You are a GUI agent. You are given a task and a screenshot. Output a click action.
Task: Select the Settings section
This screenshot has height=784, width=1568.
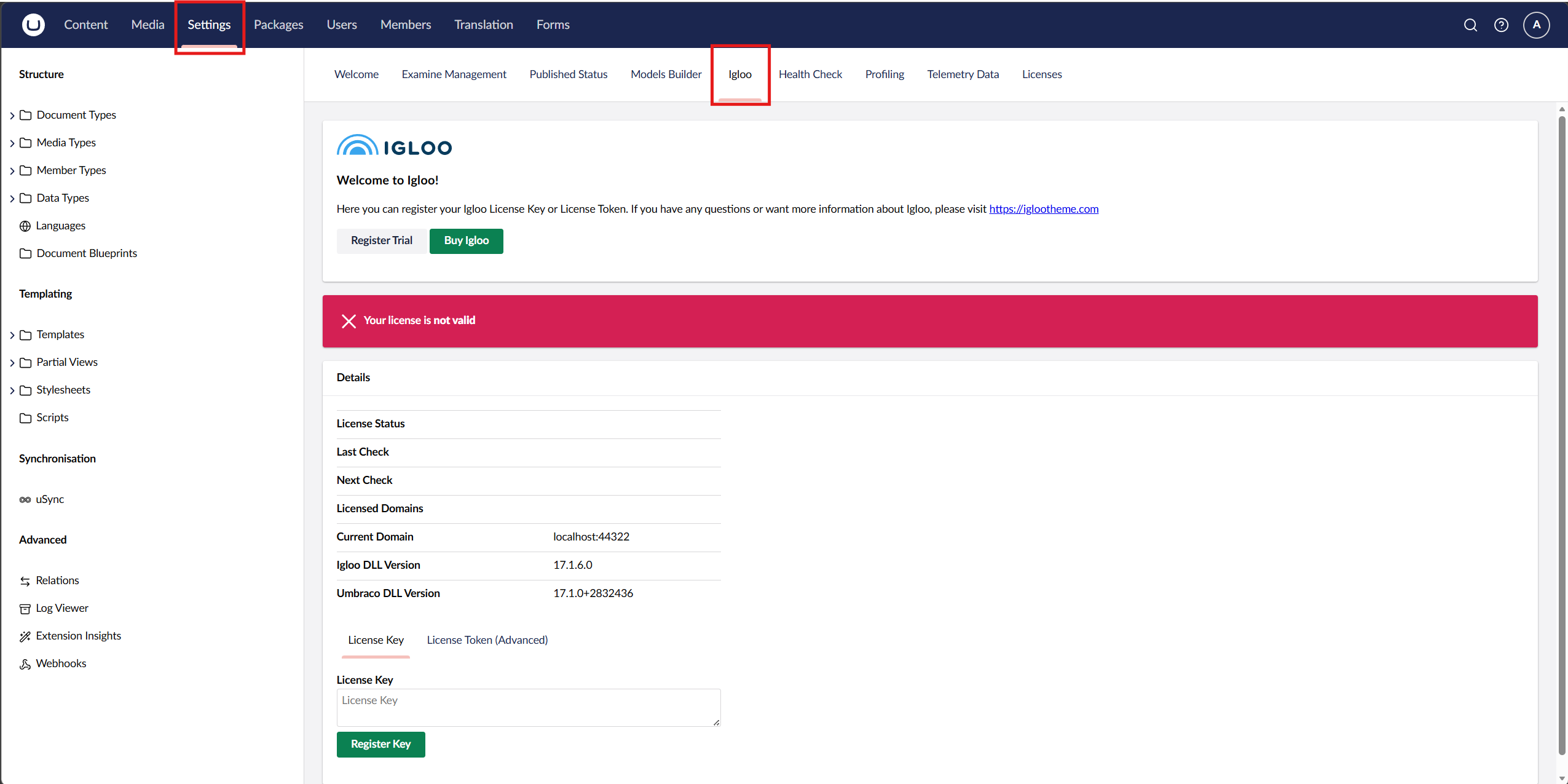point(209,25)
